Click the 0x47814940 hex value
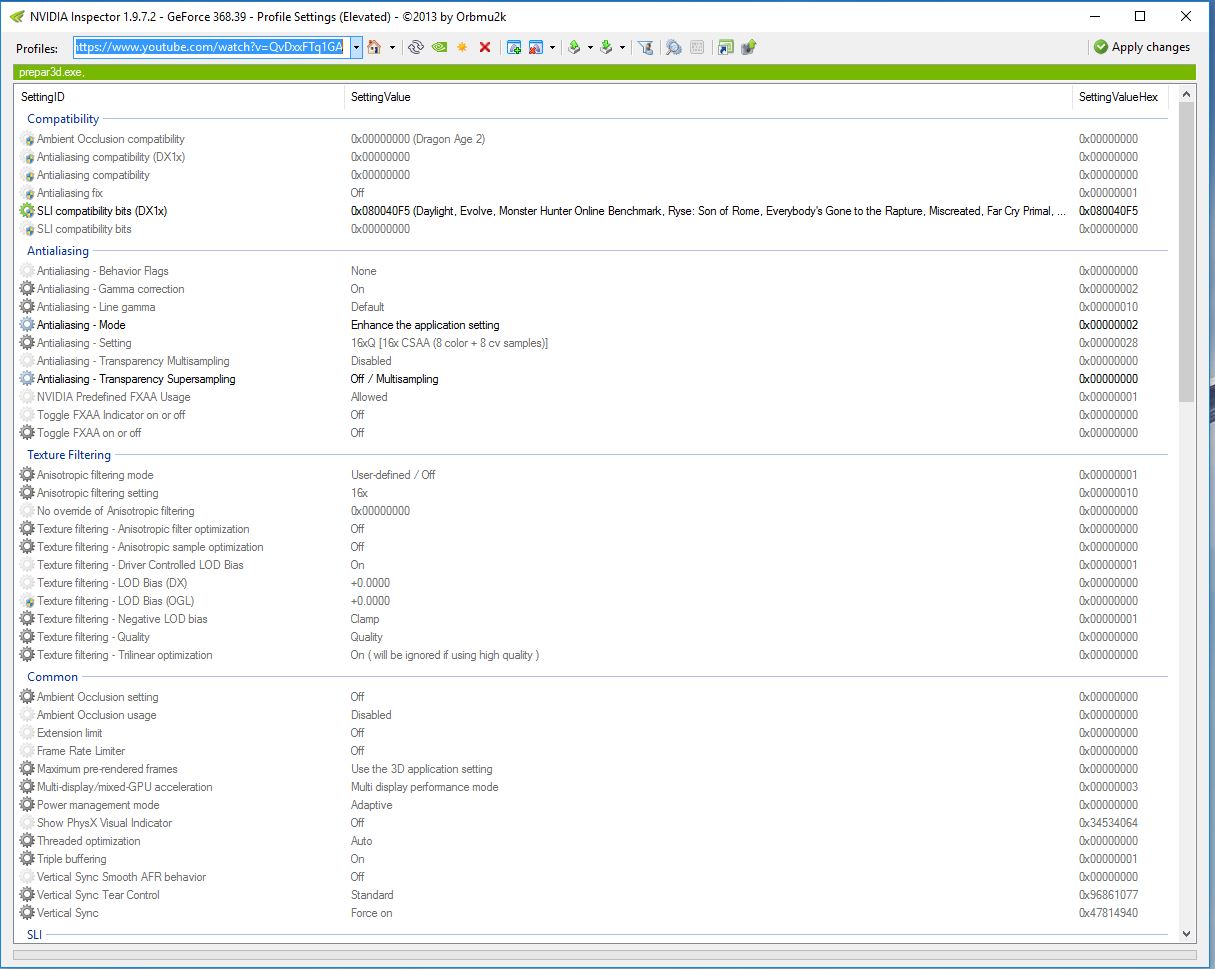Viewport: 1215px width, 969px height. 1108,913
